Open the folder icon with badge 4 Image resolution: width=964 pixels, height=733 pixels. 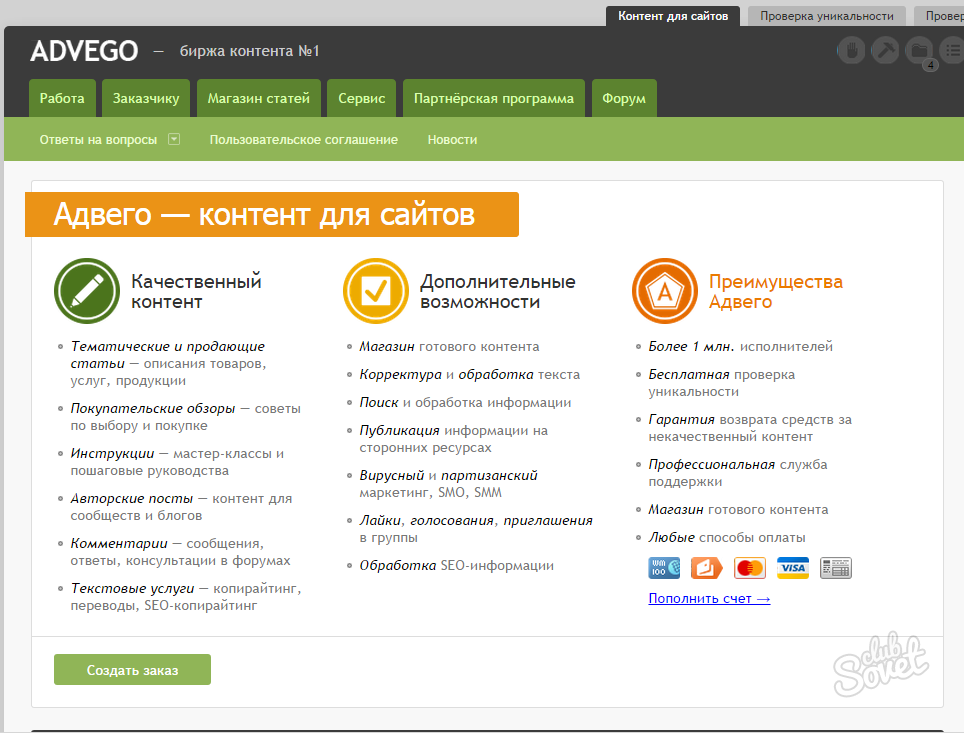pyautogui.click(x=920, y=52)
